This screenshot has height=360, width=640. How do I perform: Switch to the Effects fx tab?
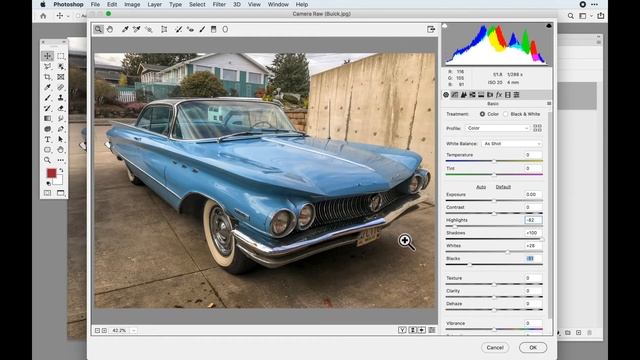point(499,95)
